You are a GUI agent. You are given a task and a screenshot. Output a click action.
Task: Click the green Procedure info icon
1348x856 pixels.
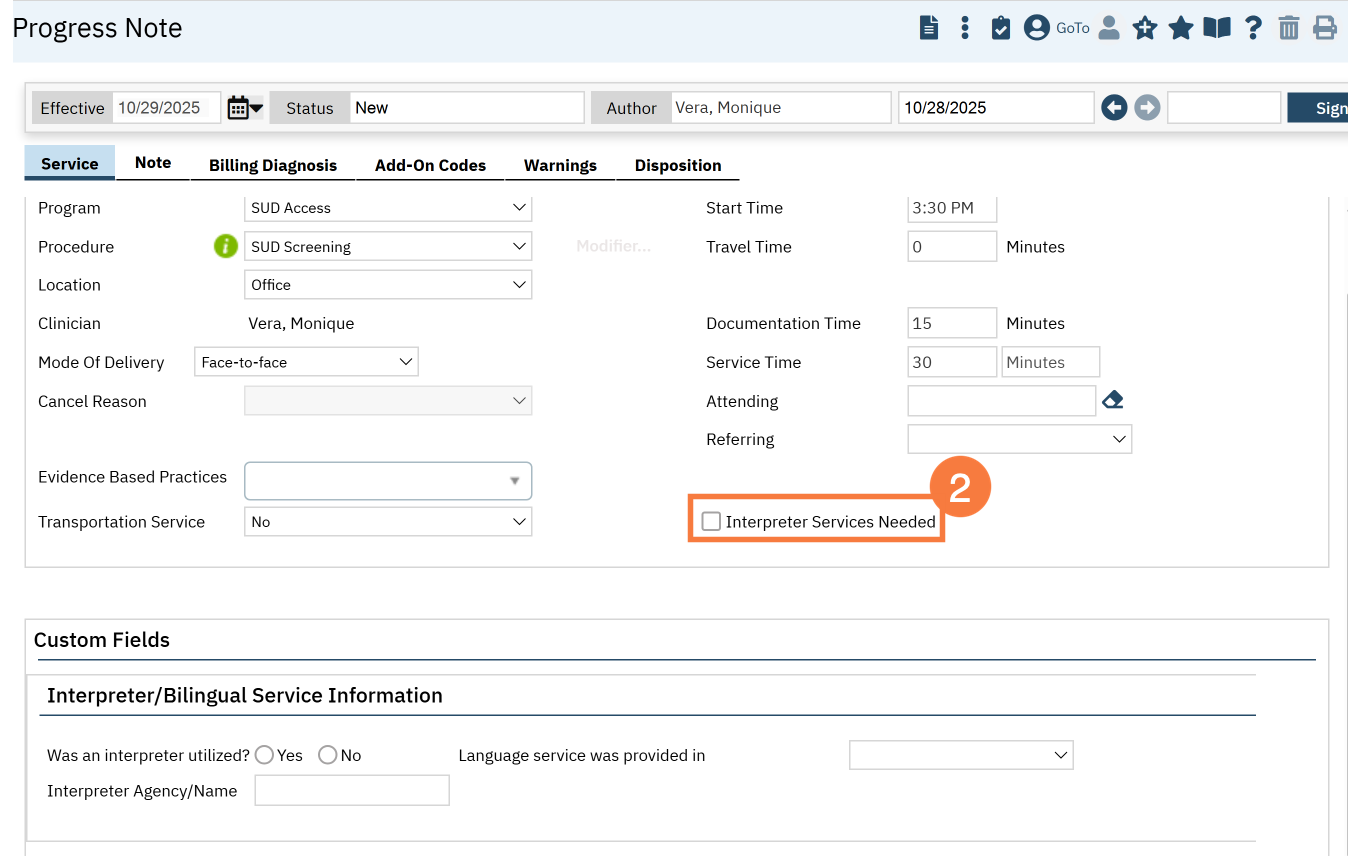point(226,246)
